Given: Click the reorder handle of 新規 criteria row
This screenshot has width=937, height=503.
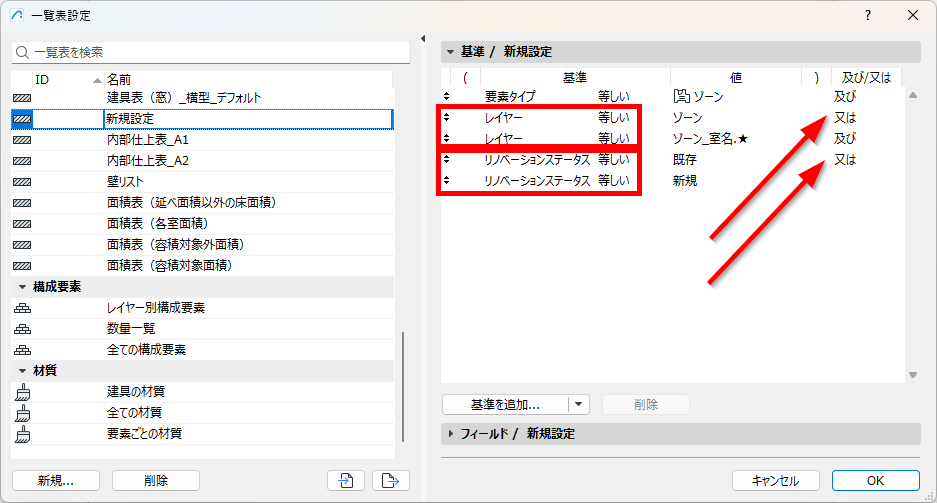Looking at the screenshot, I should click(x=446, y=180).
